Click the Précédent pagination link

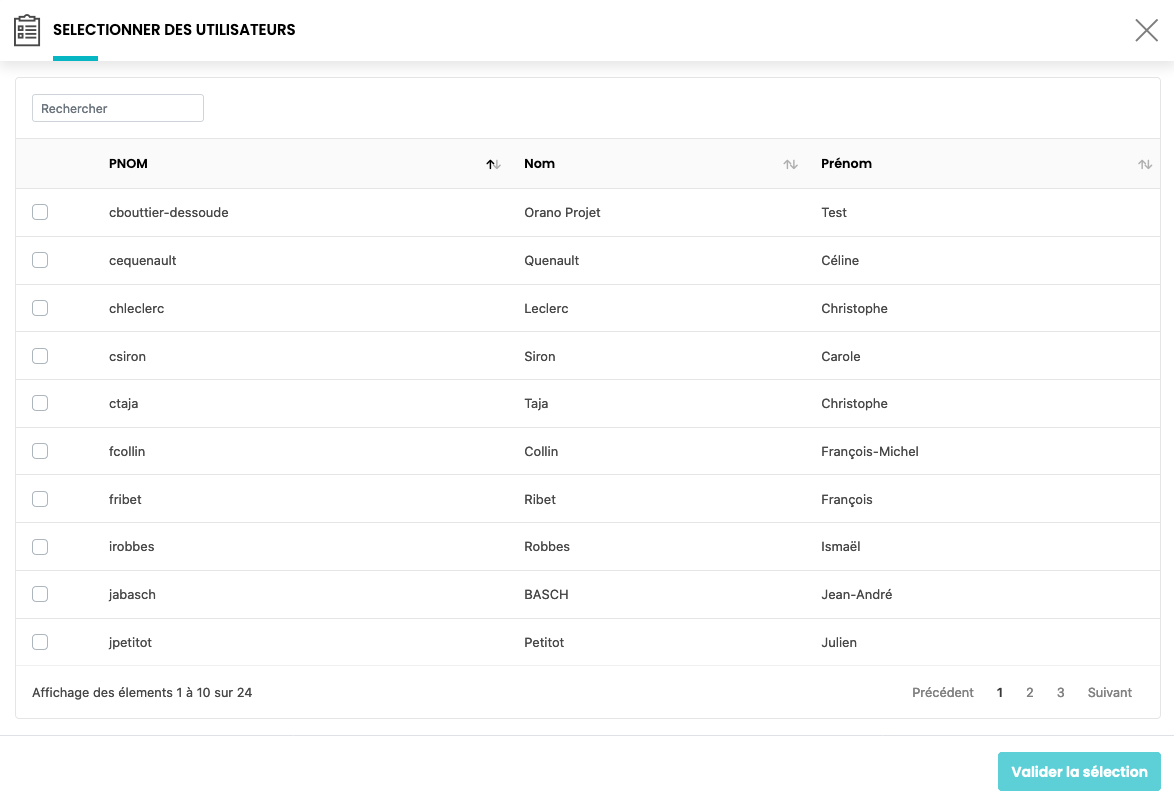[x=942, y=692]
